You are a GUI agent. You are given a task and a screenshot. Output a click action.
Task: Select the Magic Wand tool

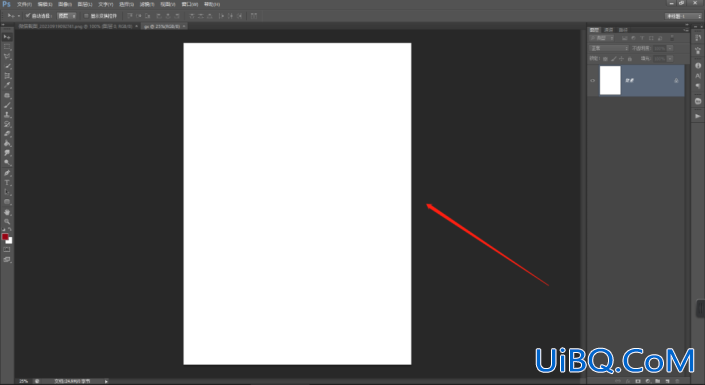[7, 66]
